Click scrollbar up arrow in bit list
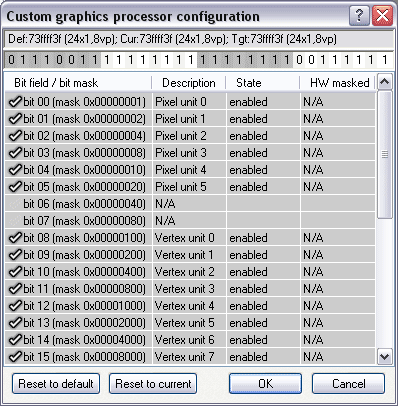 tap(385, 82)
